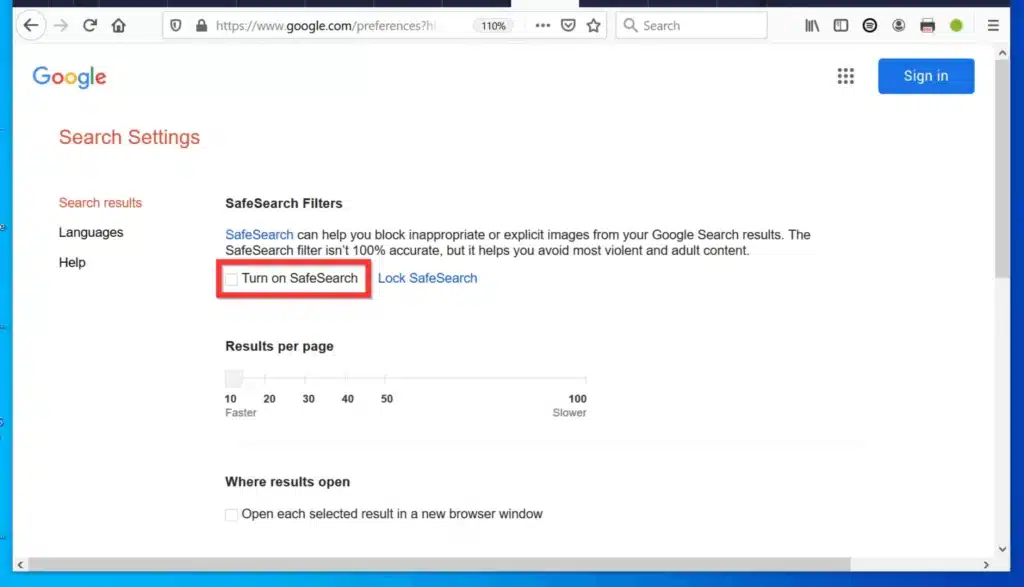Click the Sign in button
This screenshot has width=1024, height=587.
[926, 76]
